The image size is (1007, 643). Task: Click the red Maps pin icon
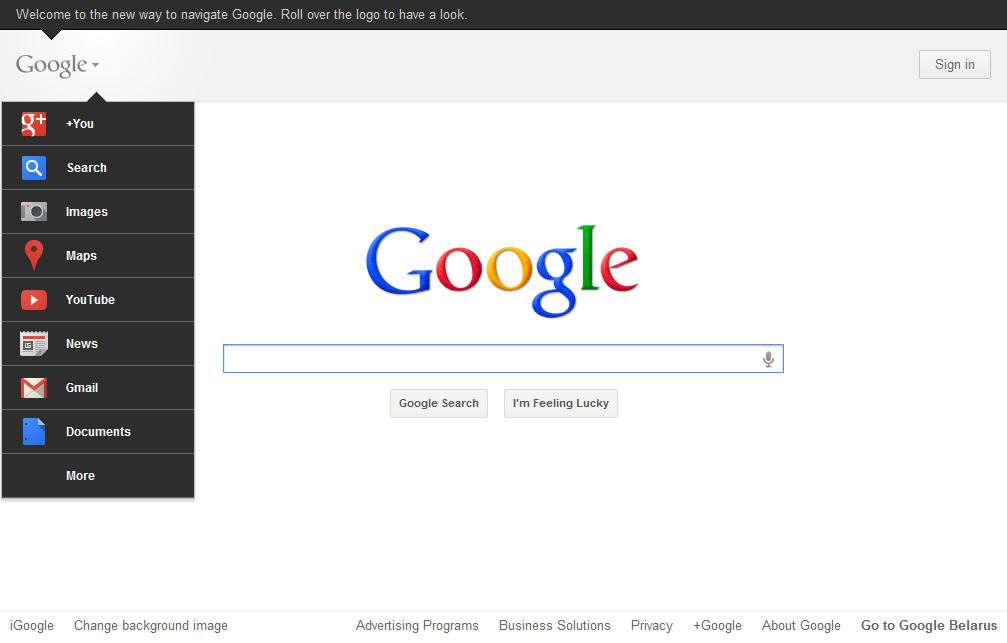[x=33, y=256]
